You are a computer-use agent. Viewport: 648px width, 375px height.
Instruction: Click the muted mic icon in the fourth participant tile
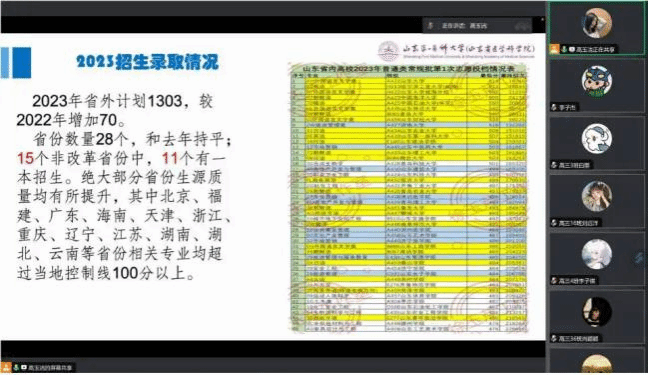(554, 223)
